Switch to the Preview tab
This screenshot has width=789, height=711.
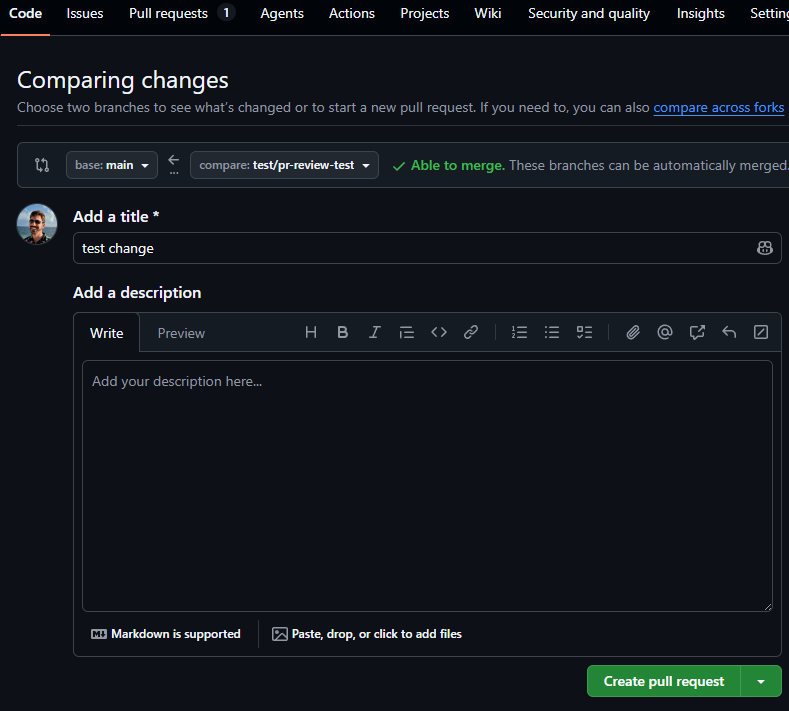181,333
